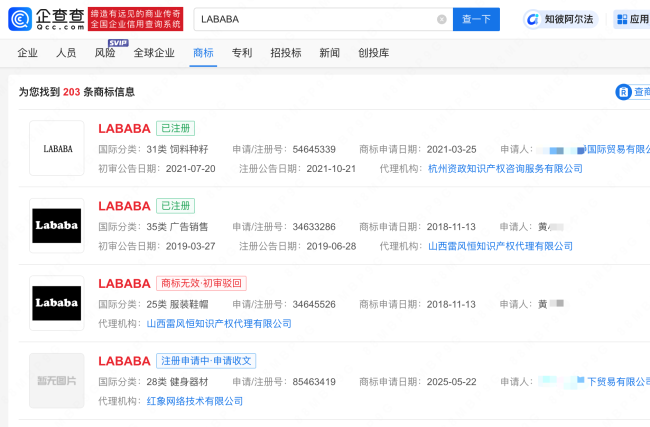Viewport: 650px width, 427px height.
Task: Click the 注册公告日期 2019-06-28
Action: pos(331,246)
